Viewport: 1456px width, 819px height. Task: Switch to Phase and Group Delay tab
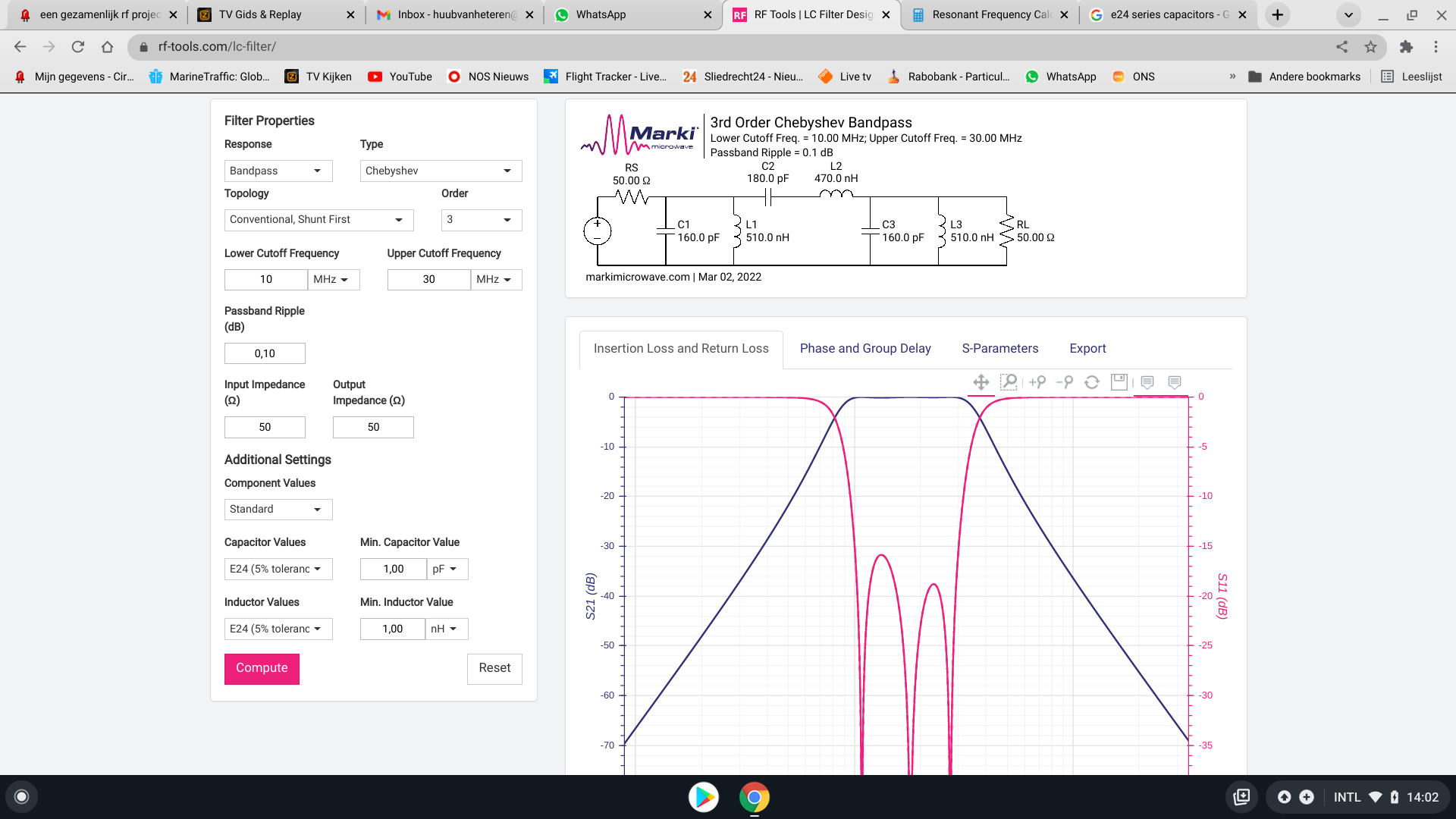tap(865, 348)
